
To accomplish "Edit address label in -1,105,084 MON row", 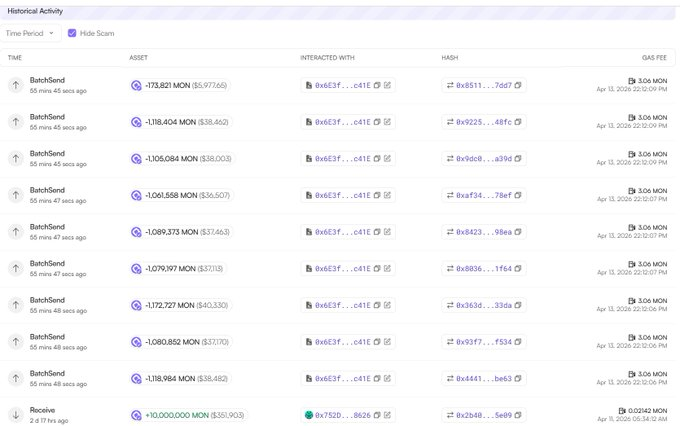I will coord(387,158).
